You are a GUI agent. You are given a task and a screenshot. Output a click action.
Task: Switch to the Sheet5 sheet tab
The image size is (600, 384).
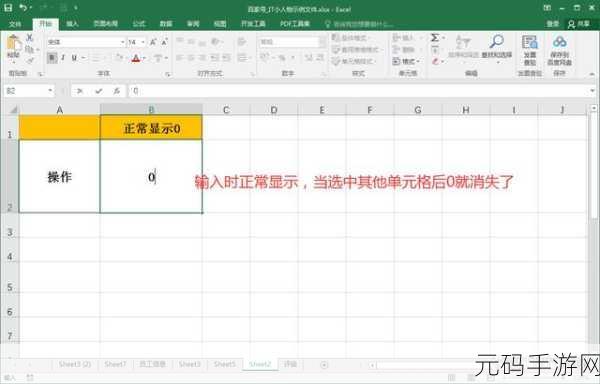(x=224, y=364)
